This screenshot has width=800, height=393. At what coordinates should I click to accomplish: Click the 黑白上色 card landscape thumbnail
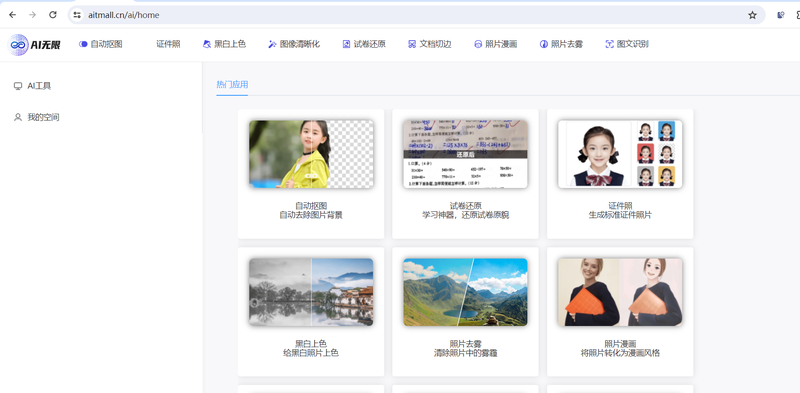(311, 292)
